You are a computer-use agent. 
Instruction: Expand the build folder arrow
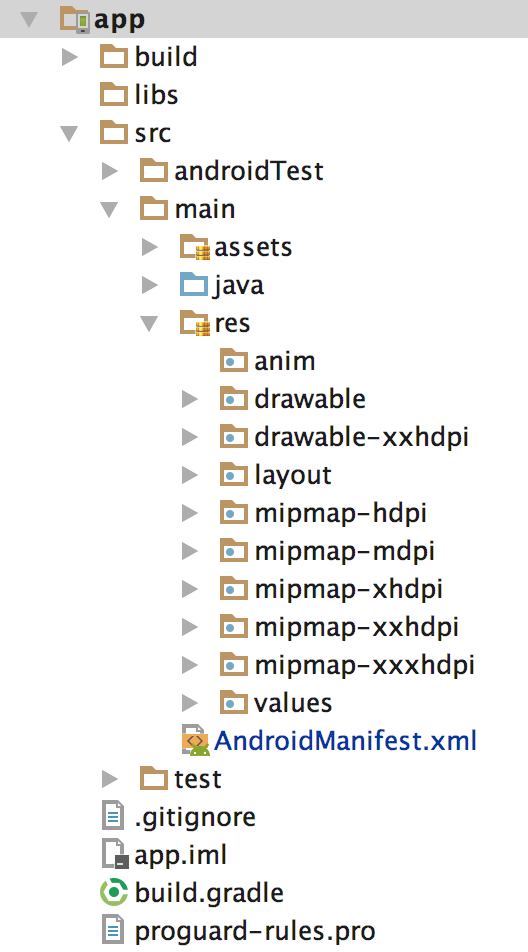coord(70,57)
